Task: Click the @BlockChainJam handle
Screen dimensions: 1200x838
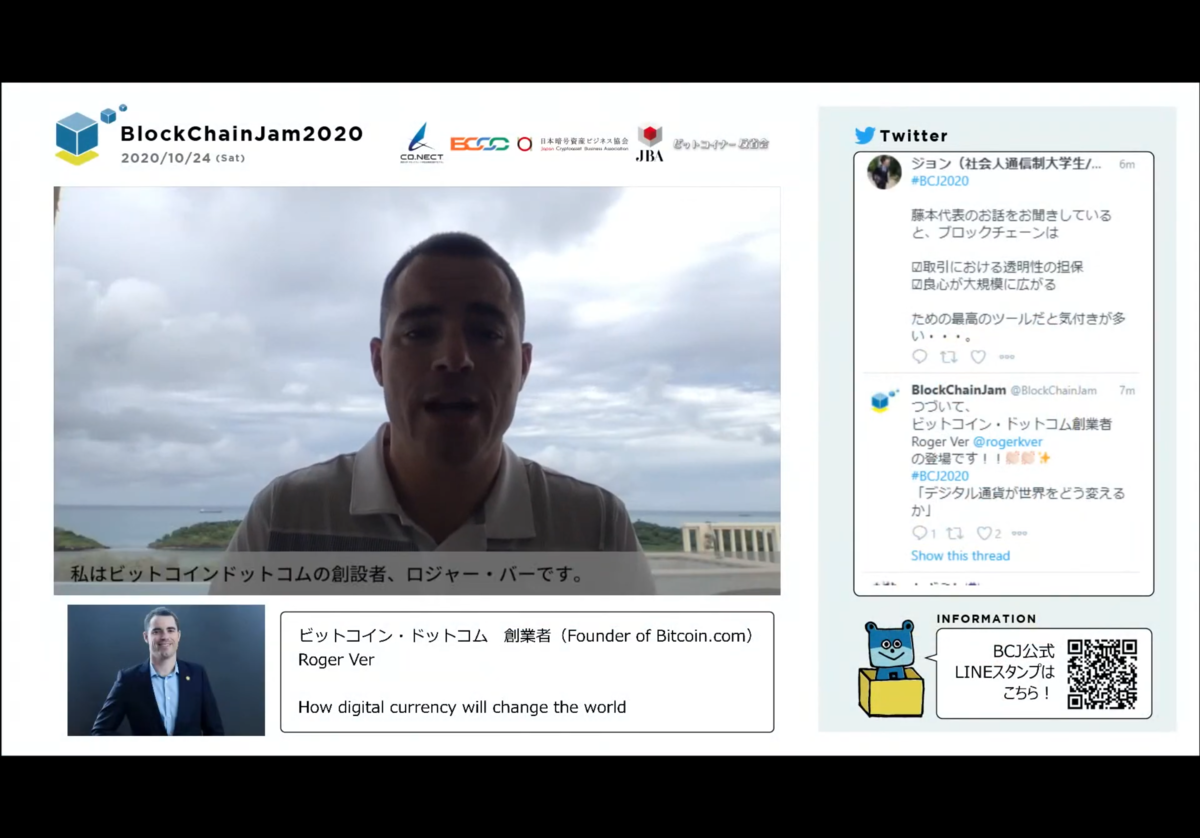Action: (1053, 390)
